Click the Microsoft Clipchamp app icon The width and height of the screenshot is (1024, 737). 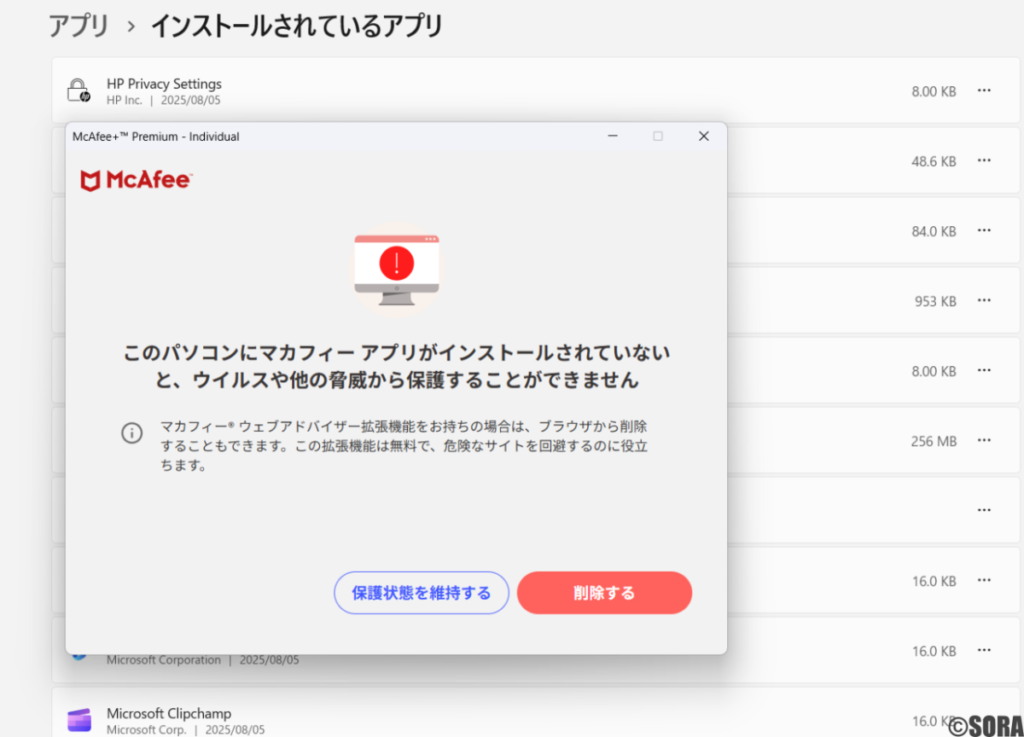(79, 720)
